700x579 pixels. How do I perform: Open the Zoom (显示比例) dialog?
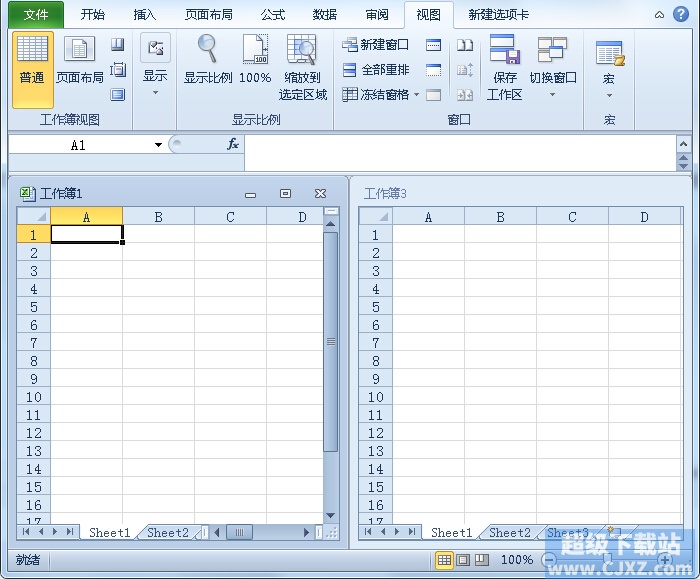(208, 60)
